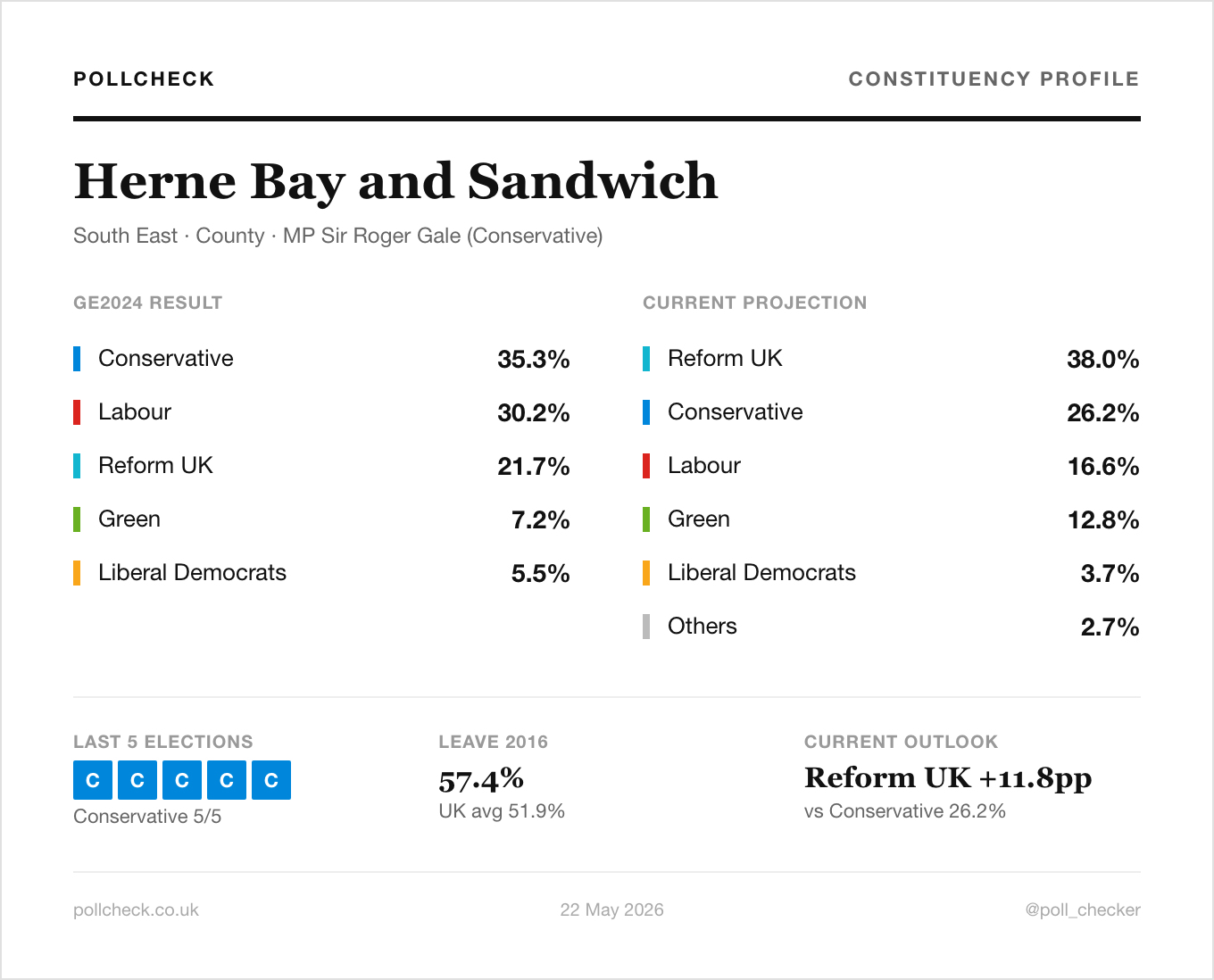Click the orange Liberal Democrats swatch in projection
This screenshot has height=980, width=1214.
(646, 573)
